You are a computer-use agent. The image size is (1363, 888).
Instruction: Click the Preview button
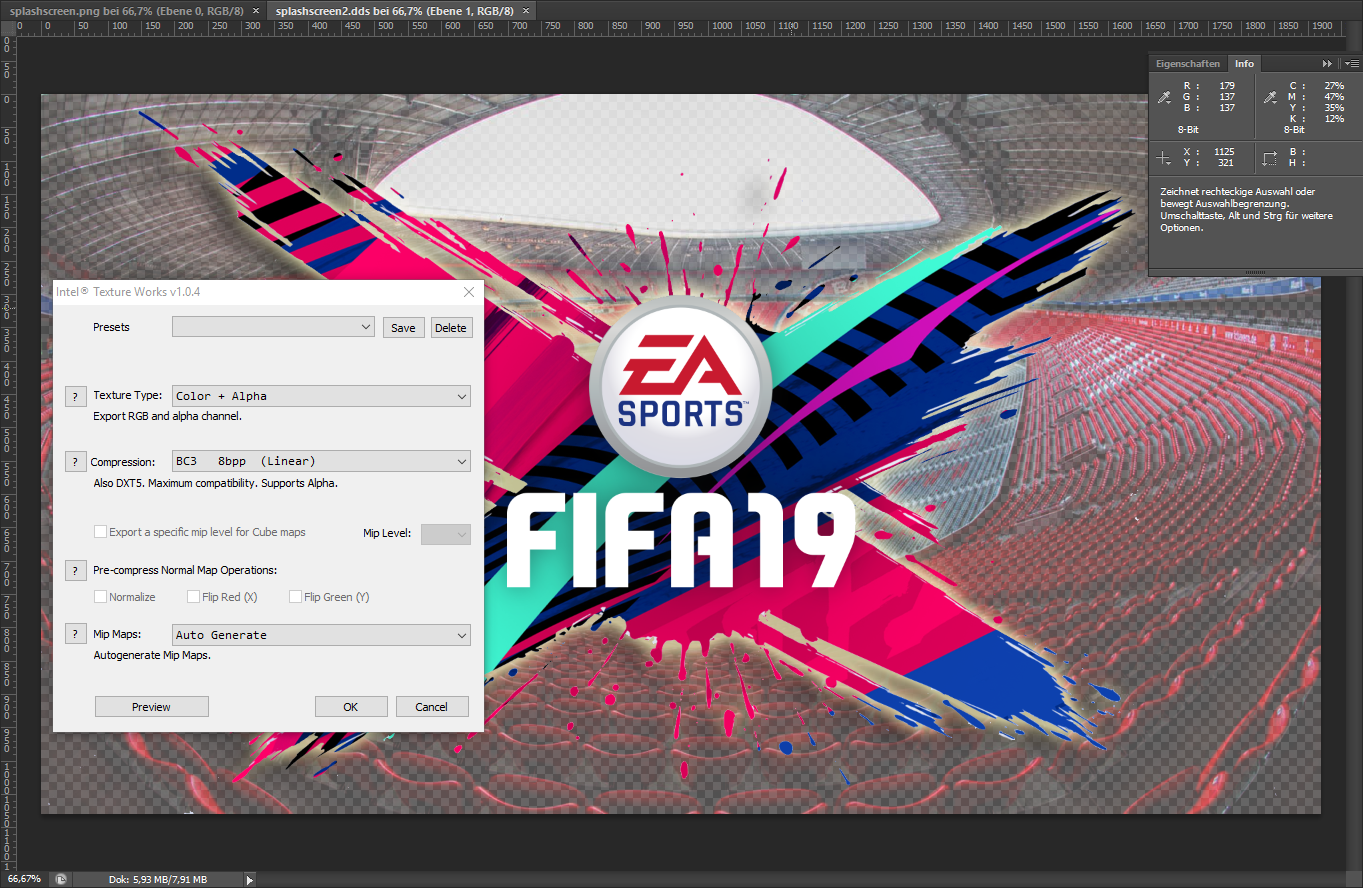tap(151, 706)
